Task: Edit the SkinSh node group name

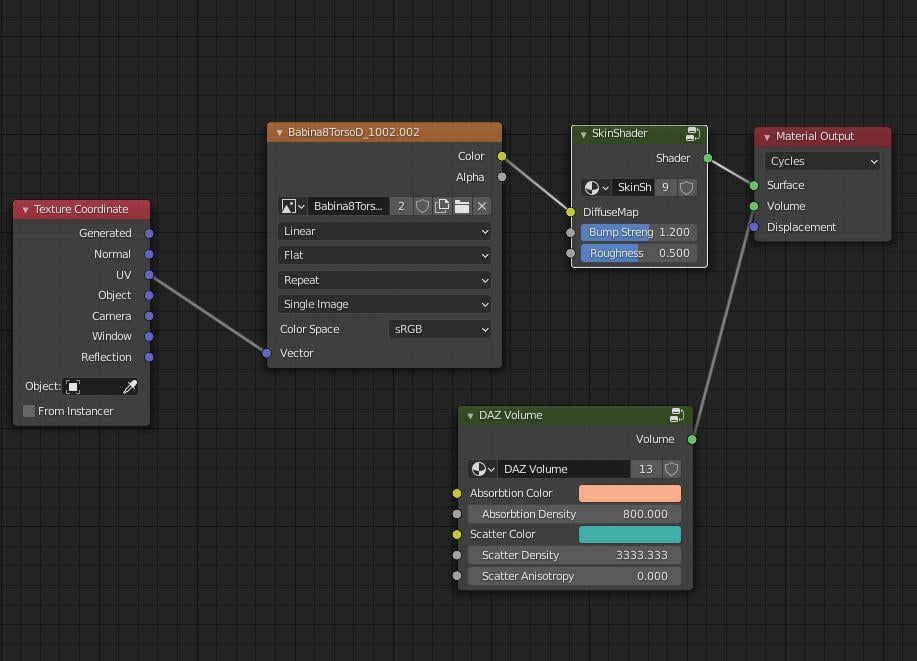Action: 633,188
